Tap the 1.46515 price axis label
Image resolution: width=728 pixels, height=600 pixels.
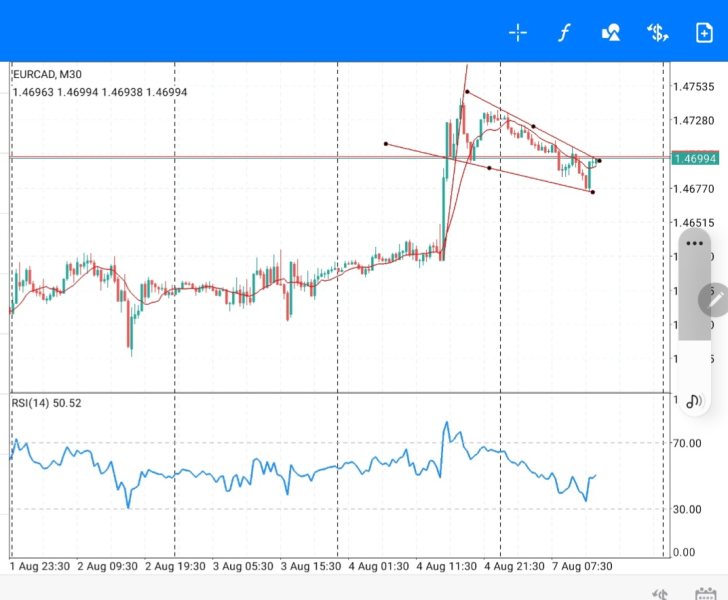point(694,223)
